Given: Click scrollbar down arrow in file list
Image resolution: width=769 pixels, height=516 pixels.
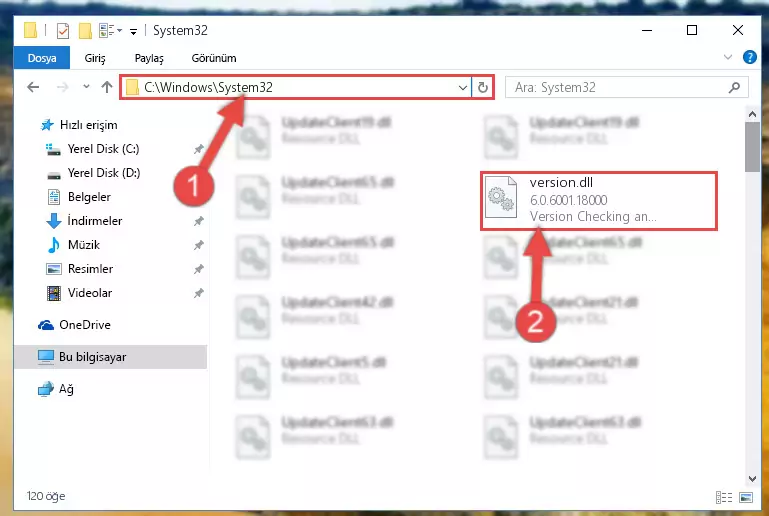Looking at the screenshot, I should (x=752, y=478).
